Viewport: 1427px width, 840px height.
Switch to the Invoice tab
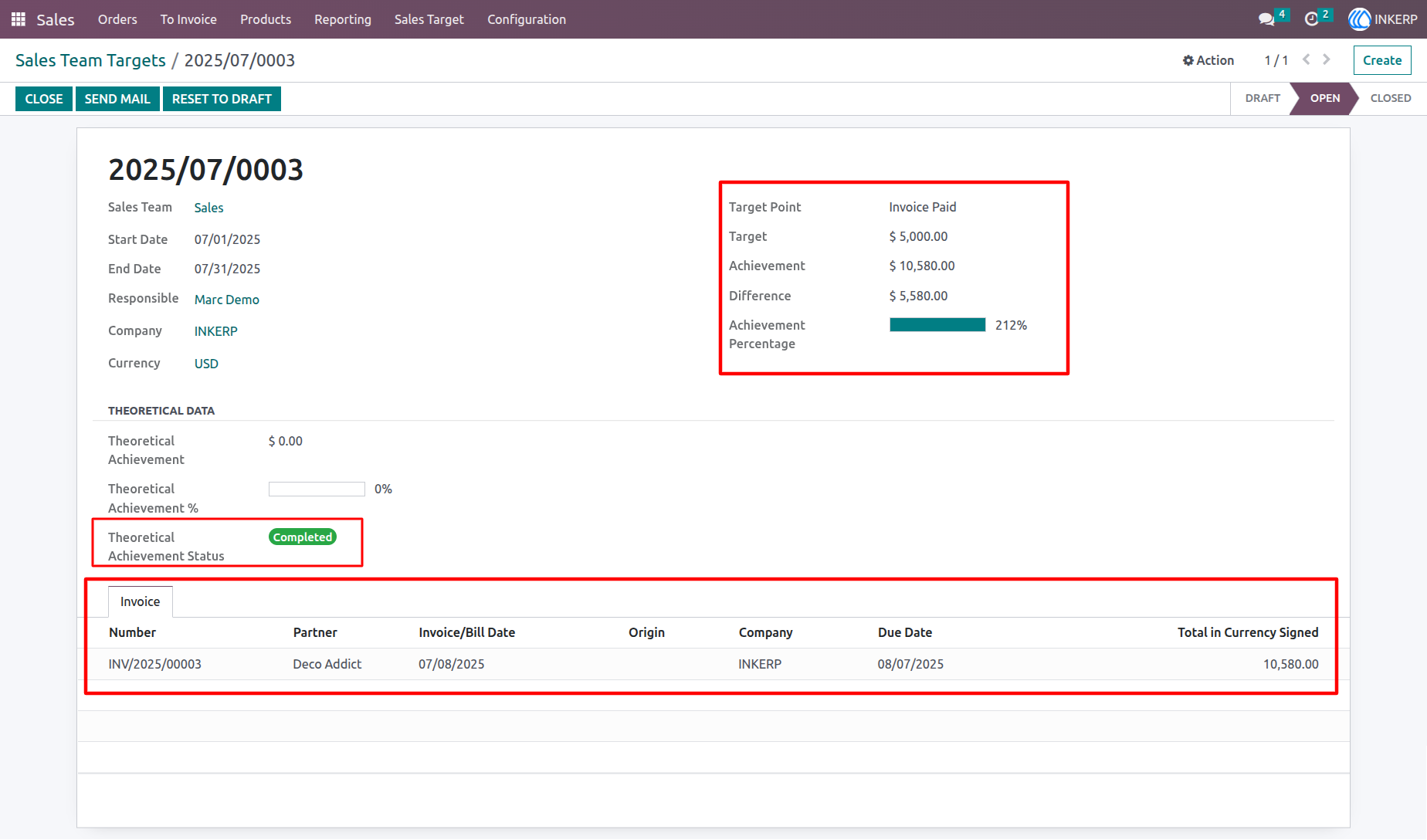tap(141, 601)
